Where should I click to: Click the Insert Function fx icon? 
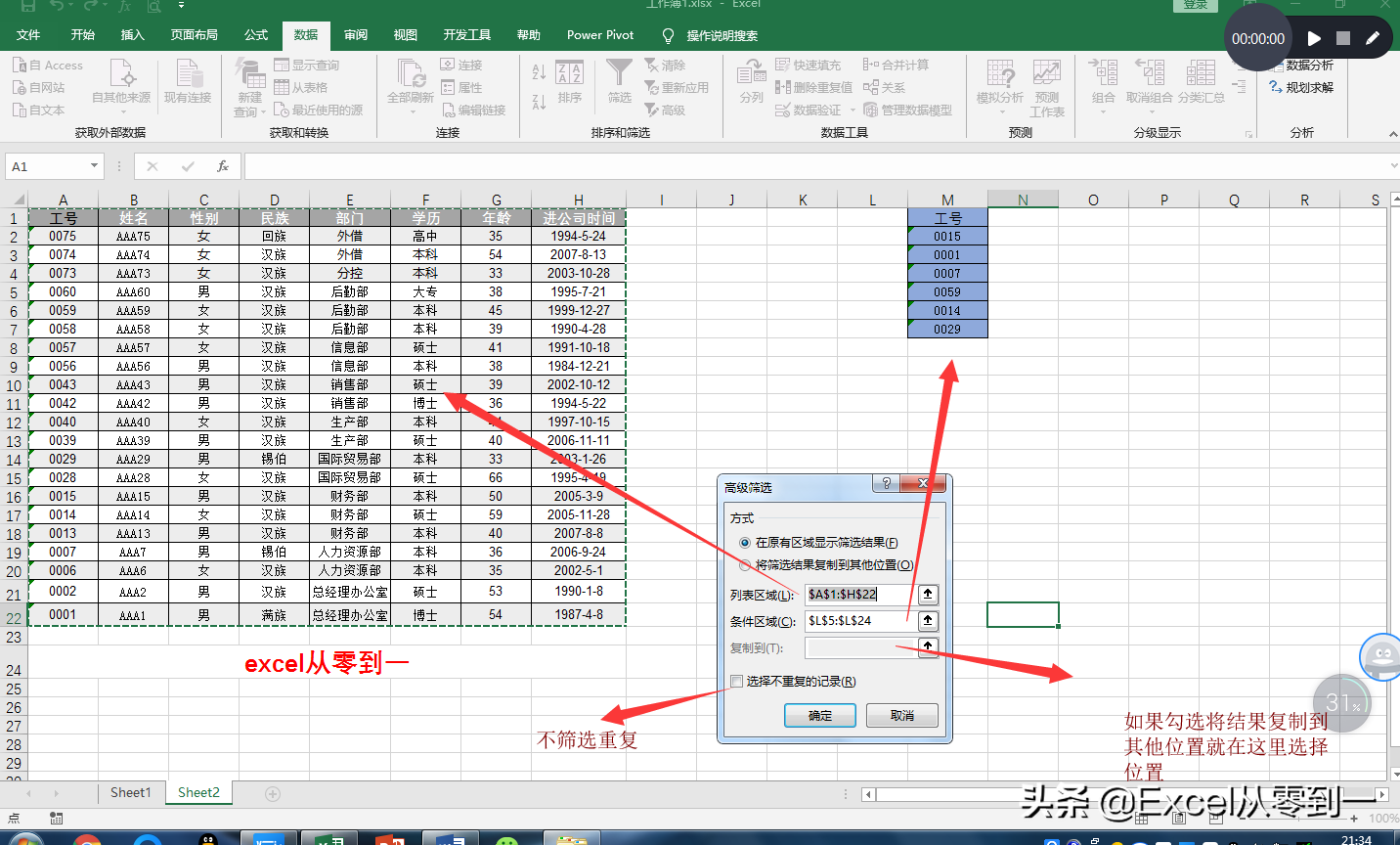pyautogui.click(x=223, y=166)
